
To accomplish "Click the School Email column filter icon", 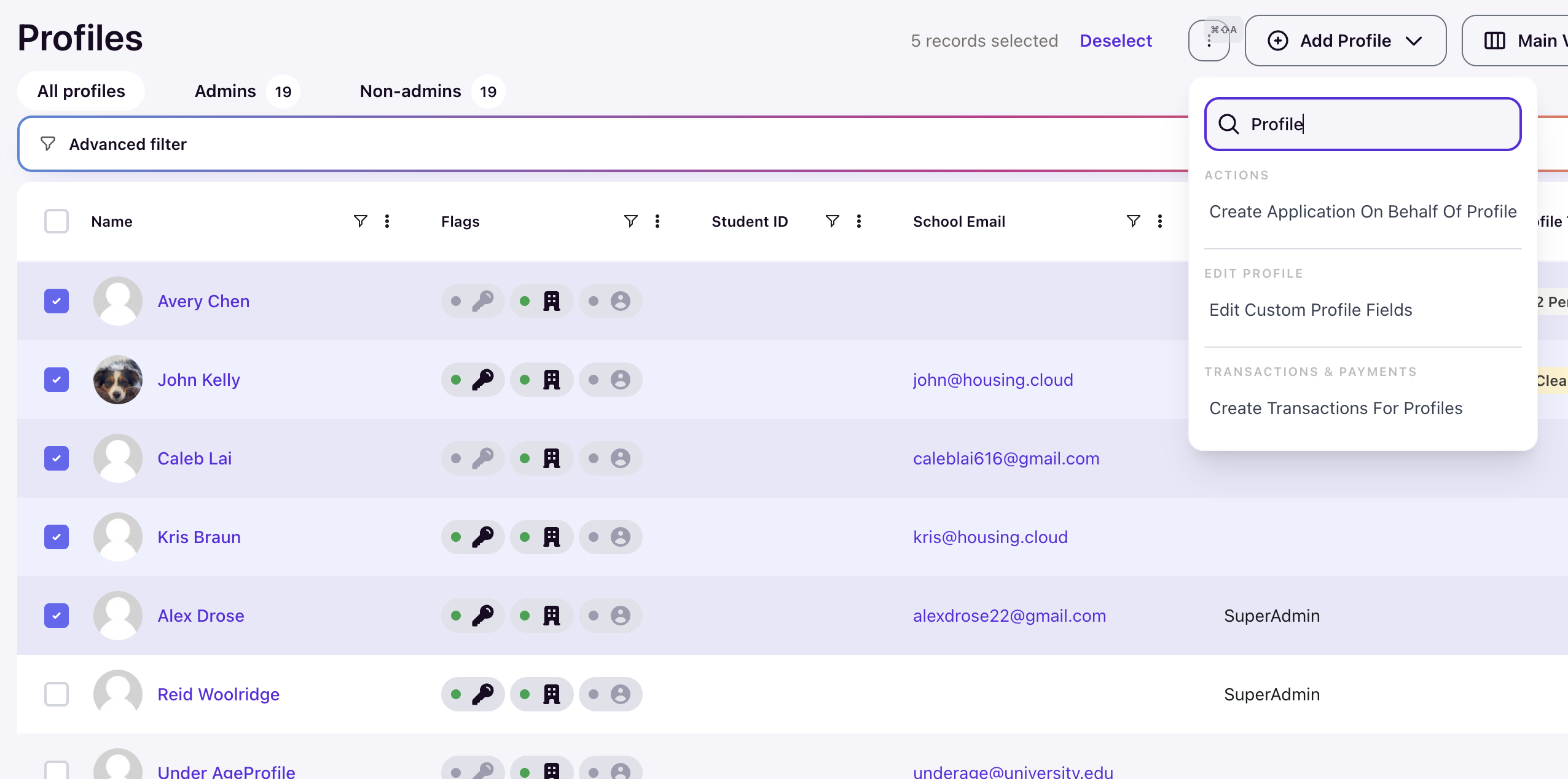I will [x=1134, y=221].
